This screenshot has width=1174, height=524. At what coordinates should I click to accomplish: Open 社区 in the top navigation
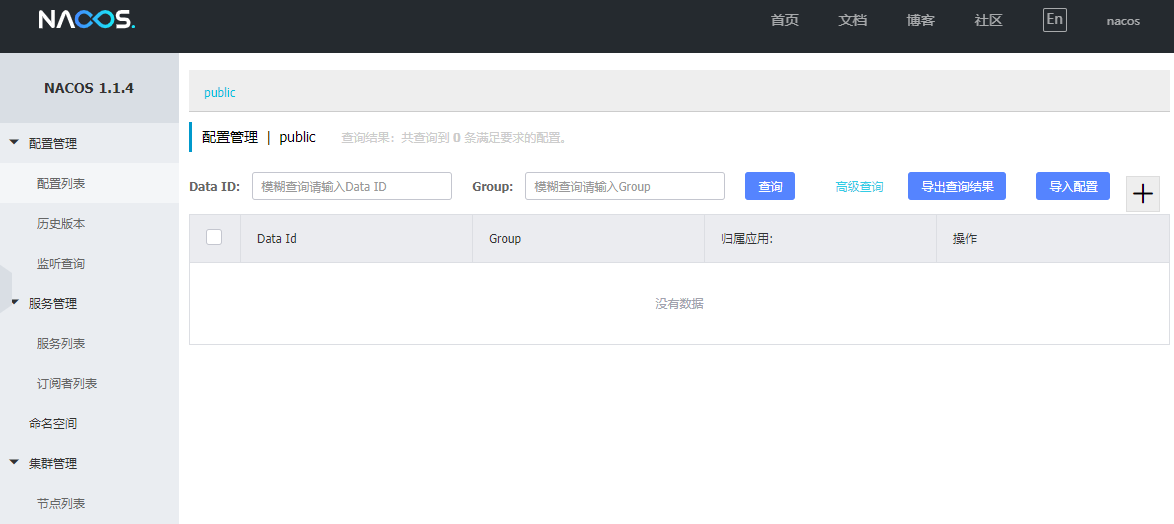click(988, 20)
